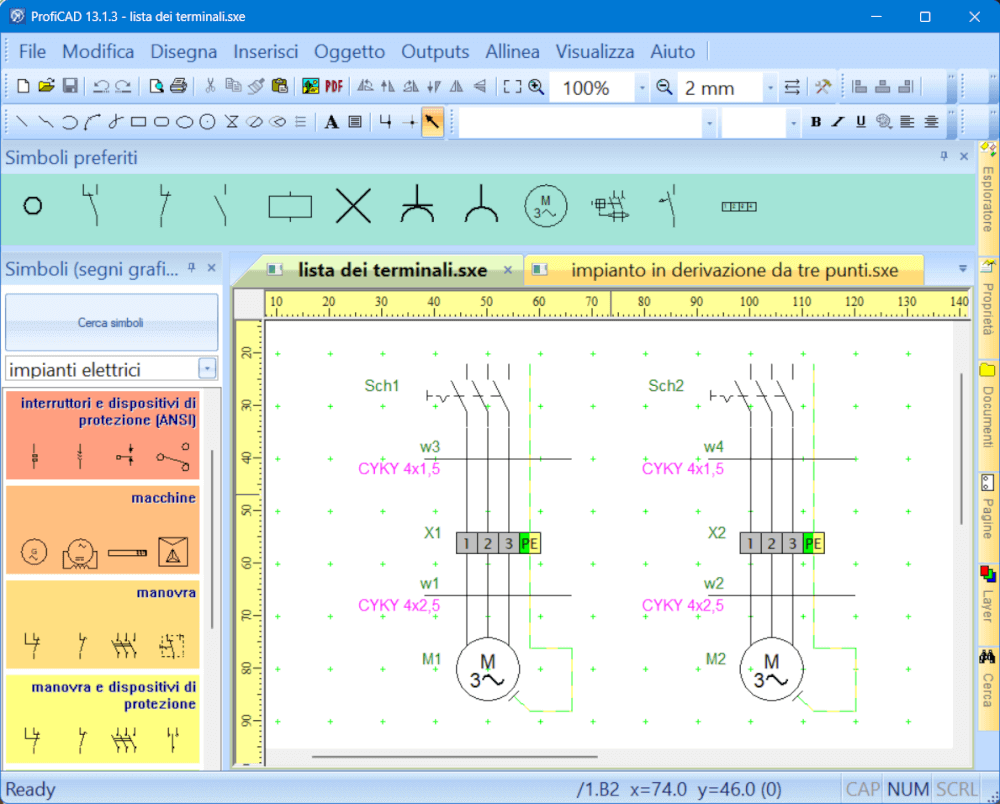Select the ellipse drawing tool

(184, 122)
